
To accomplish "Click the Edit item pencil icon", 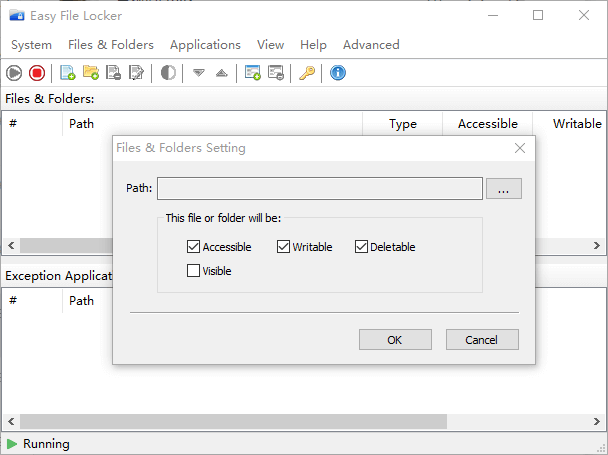I will 137,72.
